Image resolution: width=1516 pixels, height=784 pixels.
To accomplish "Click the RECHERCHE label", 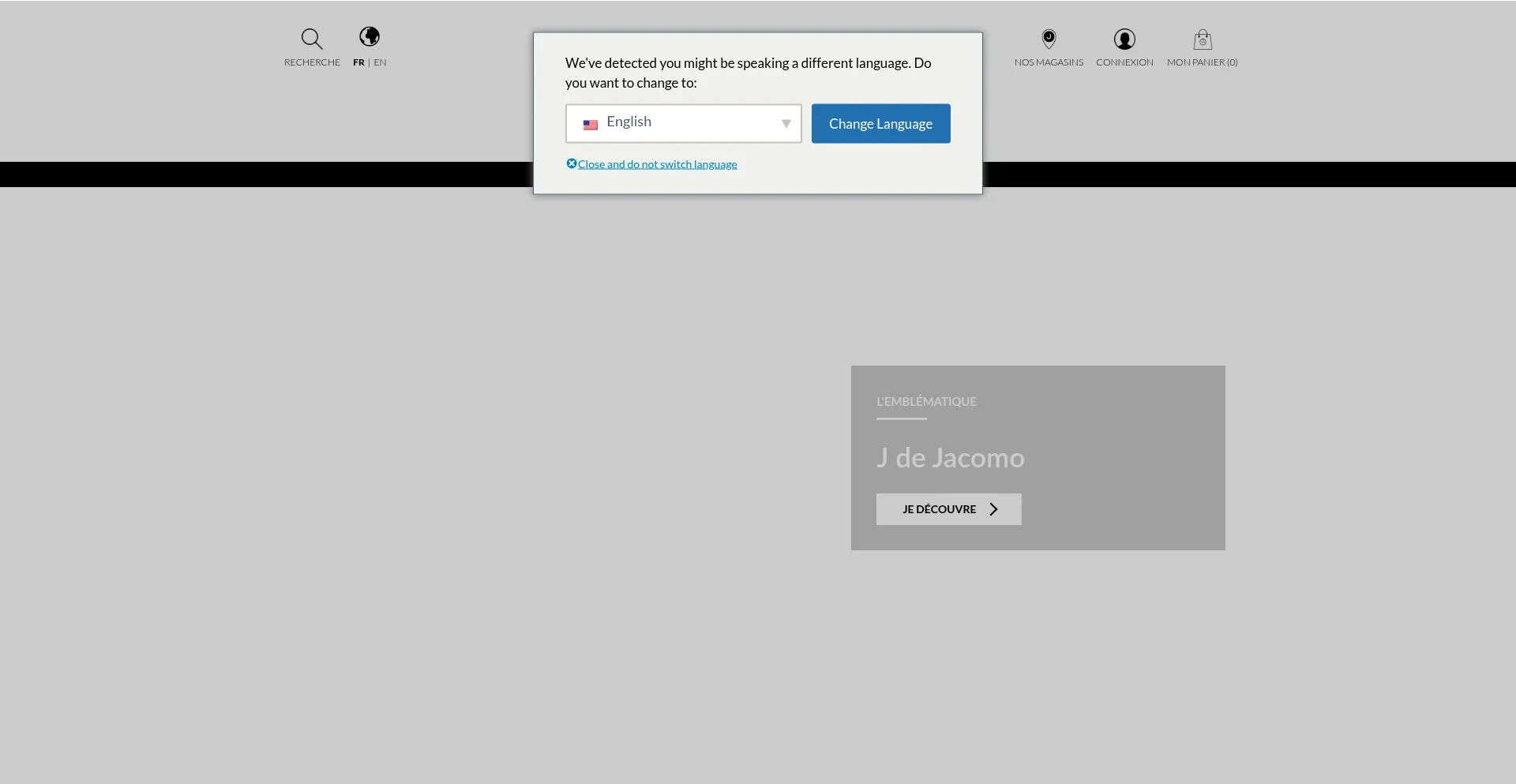I will [x=312, y=62].
